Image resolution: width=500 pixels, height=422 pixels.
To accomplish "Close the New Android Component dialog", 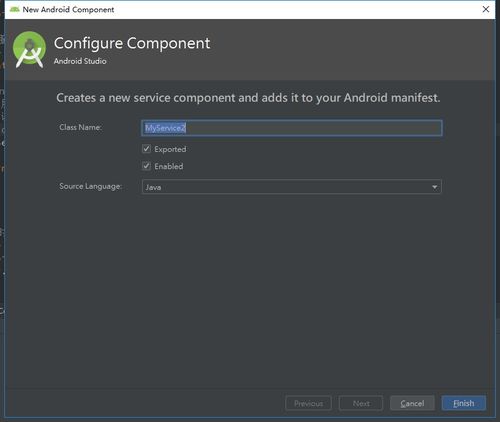I will (x=486, y=9).
